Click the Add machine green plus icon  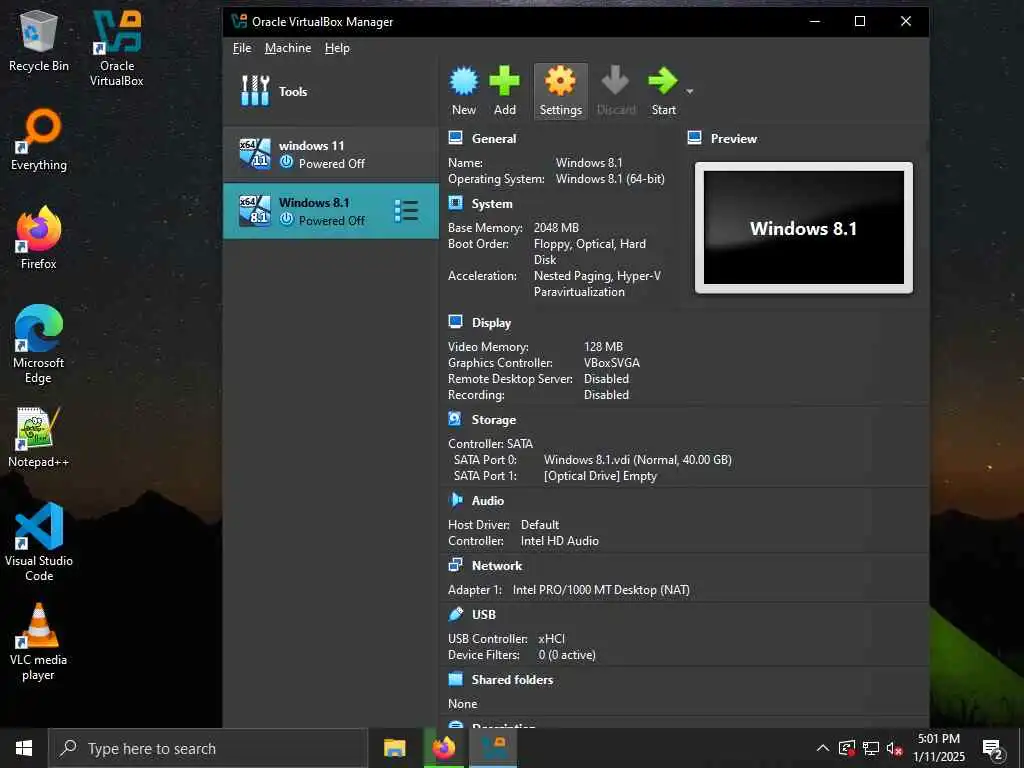(504, 82)
